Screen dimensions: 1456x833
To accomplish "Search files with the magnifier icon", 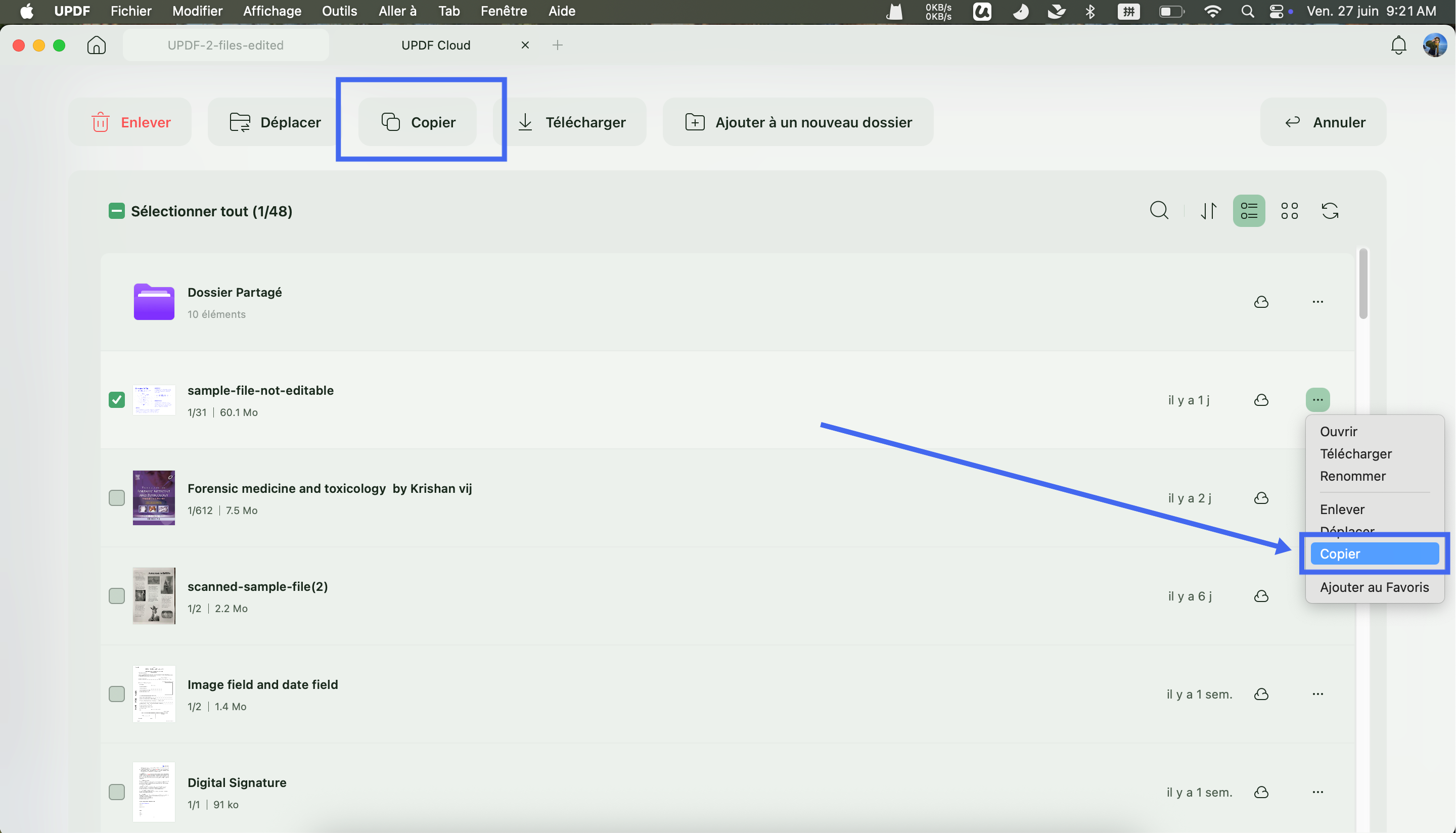I will 1159,211.
